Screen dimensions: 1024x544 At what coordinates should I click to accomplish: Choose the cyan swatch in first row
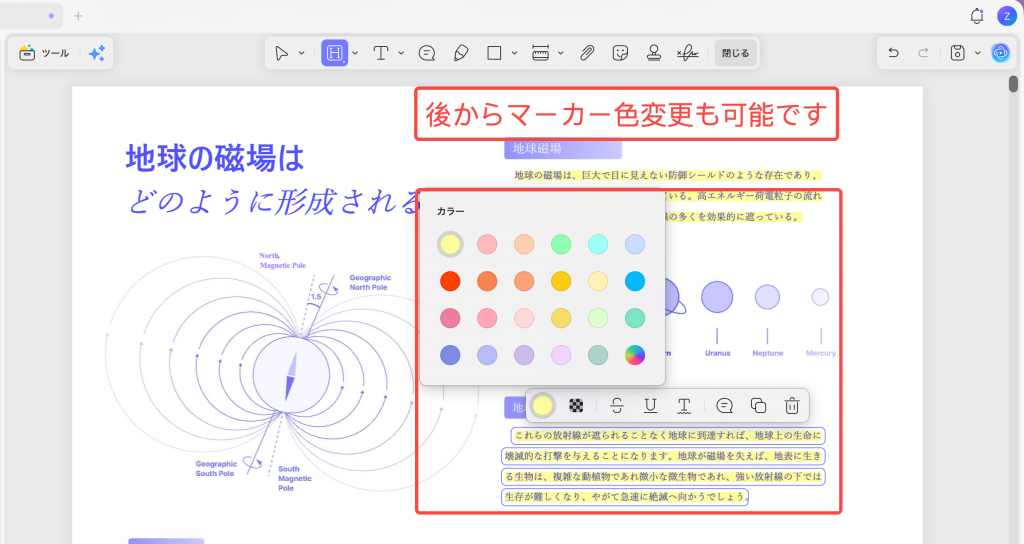tap(598, 244)
